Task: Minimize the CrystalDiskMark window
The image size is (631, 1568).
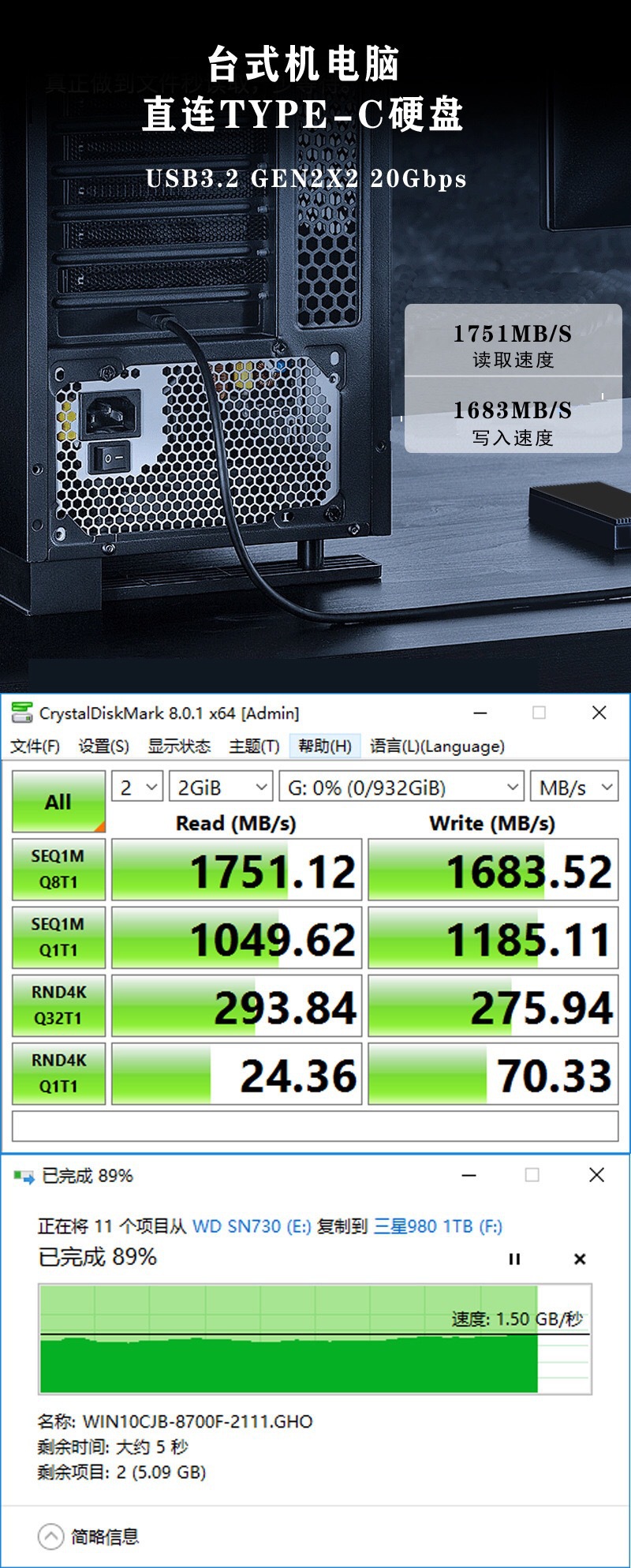Action: (480, 713)
